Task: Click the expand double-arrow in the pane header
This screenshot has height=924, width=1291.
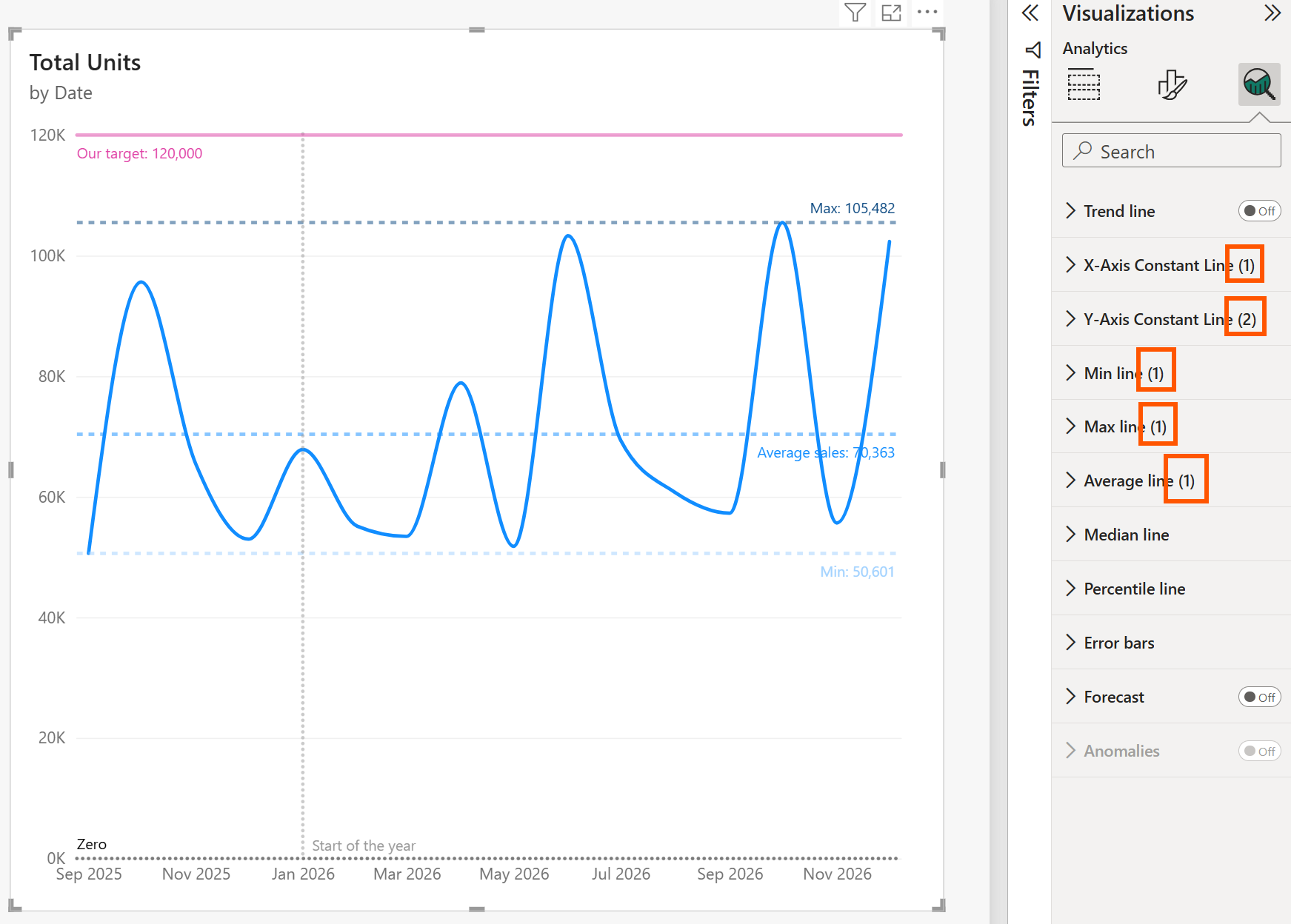Action: coord(1272,13)
